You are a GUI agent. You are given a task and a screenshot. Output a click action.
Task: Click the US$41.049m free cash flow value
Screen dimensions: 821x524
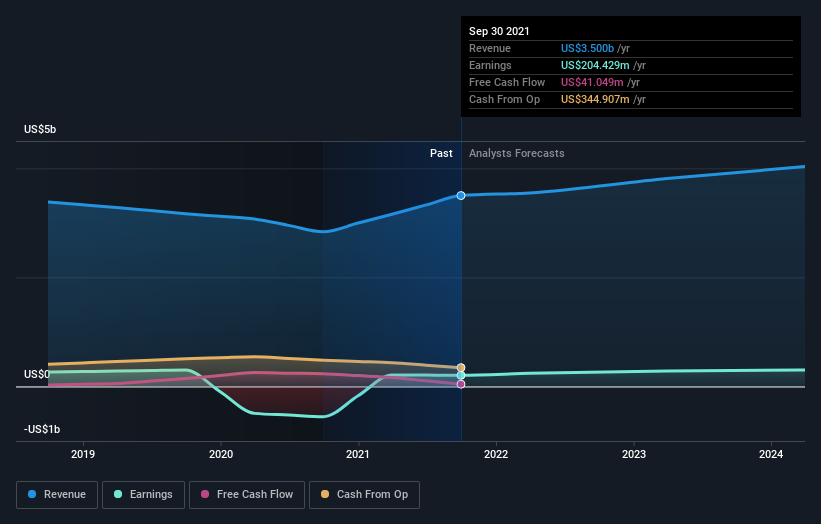tap(592, 82)
